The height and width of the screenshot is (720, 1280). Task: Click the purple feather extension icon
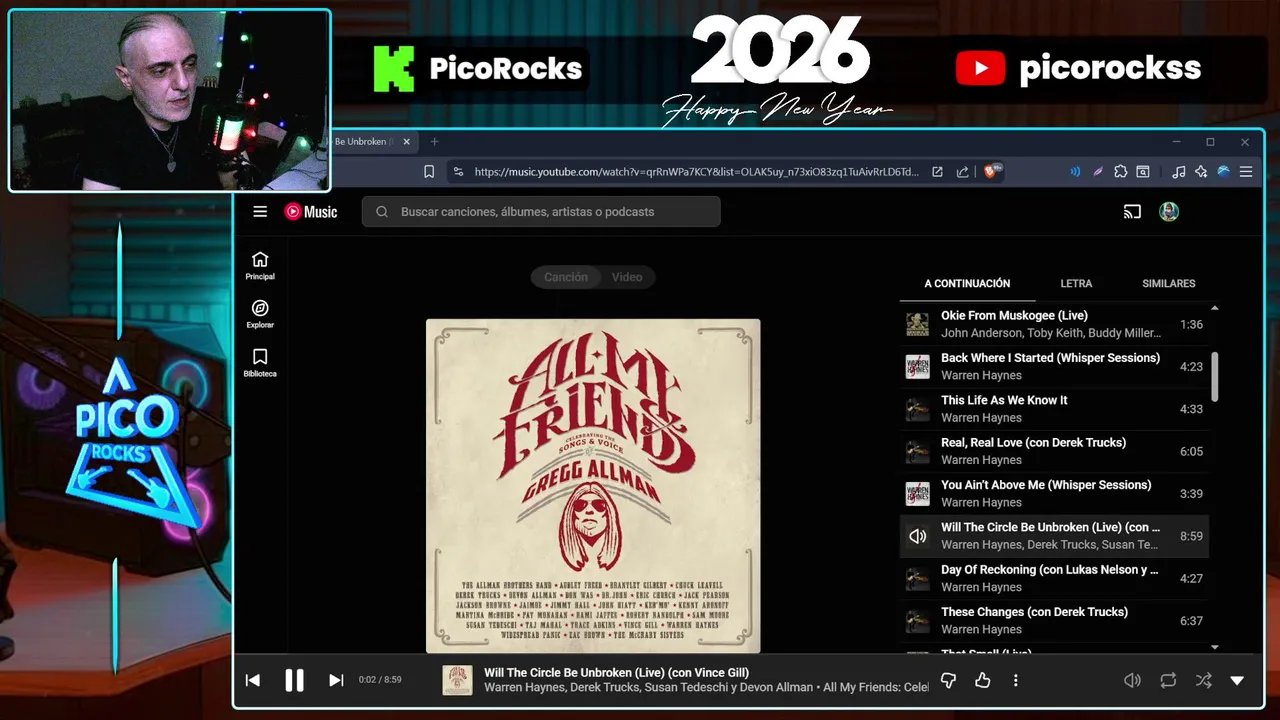[1098, 172]
